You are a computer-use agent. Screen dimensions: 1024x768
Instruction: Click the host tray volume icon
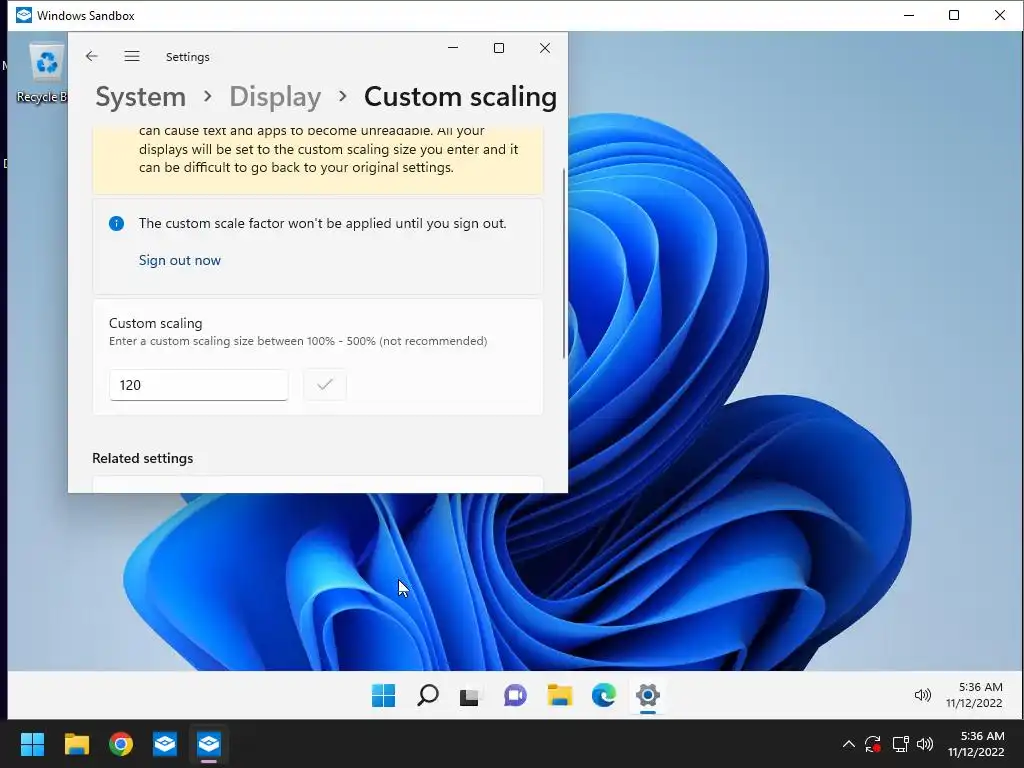pyautogui.click(x=925, y=744)
